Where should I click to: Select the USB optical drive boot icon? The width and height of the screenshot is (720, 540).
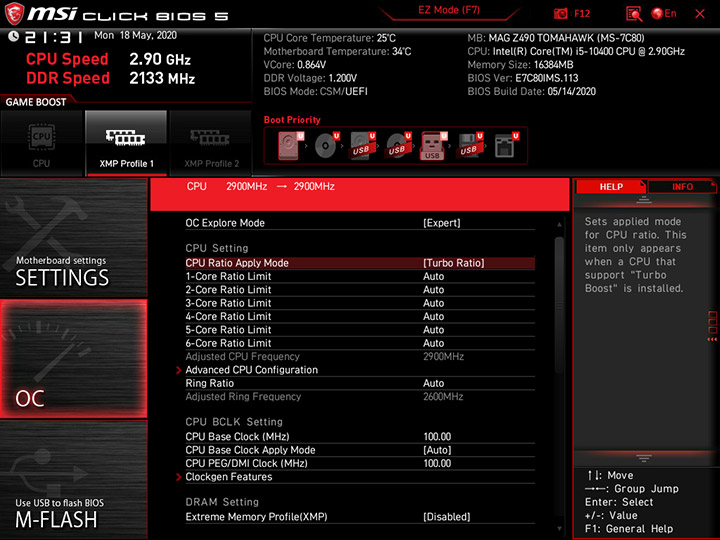398,146
